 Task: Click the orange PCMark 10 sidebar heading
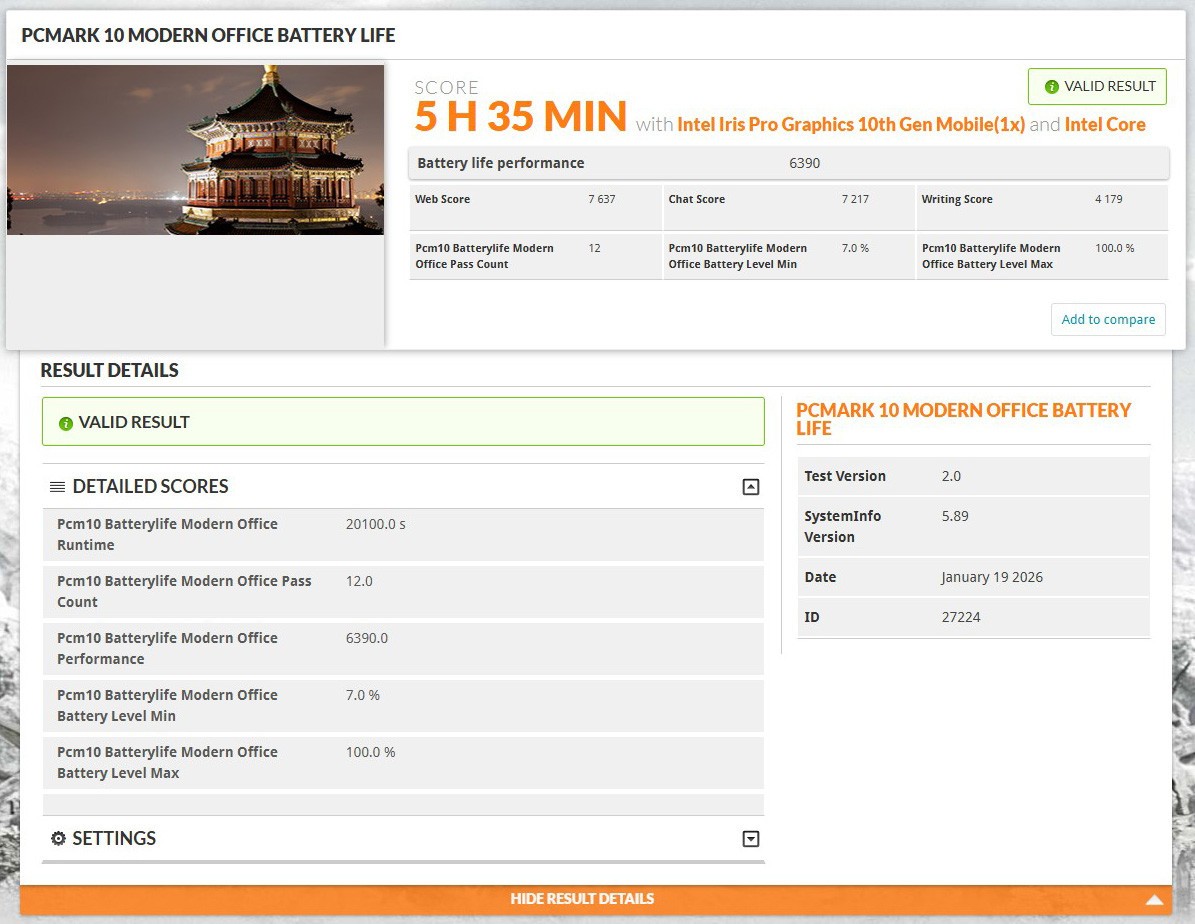pos(963,419)
